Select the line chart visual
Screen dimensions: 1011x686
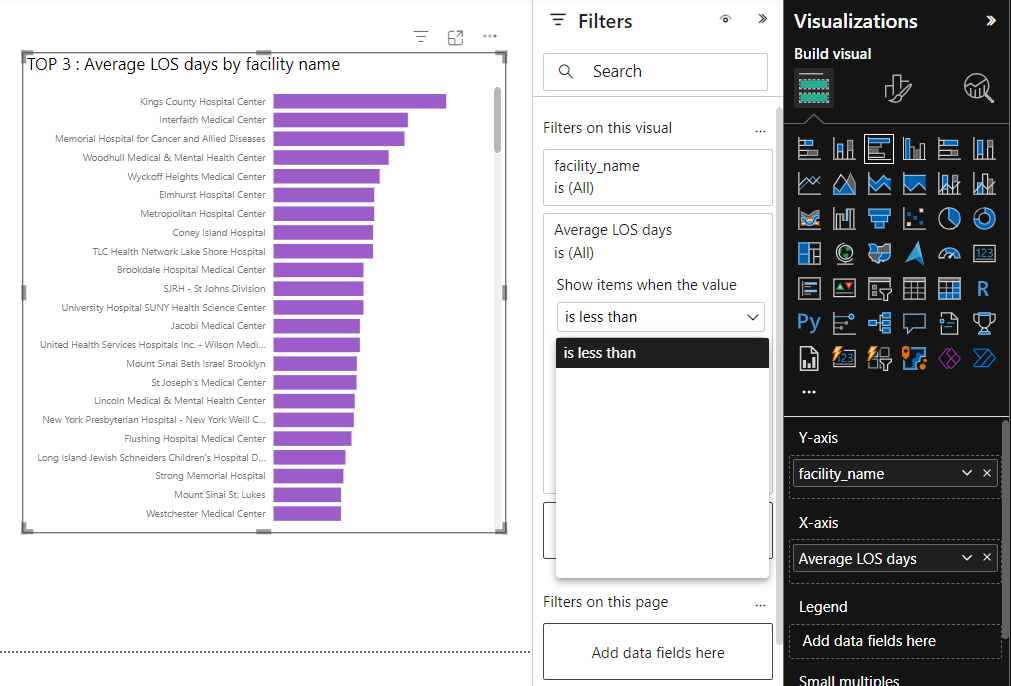pos(809,184)
